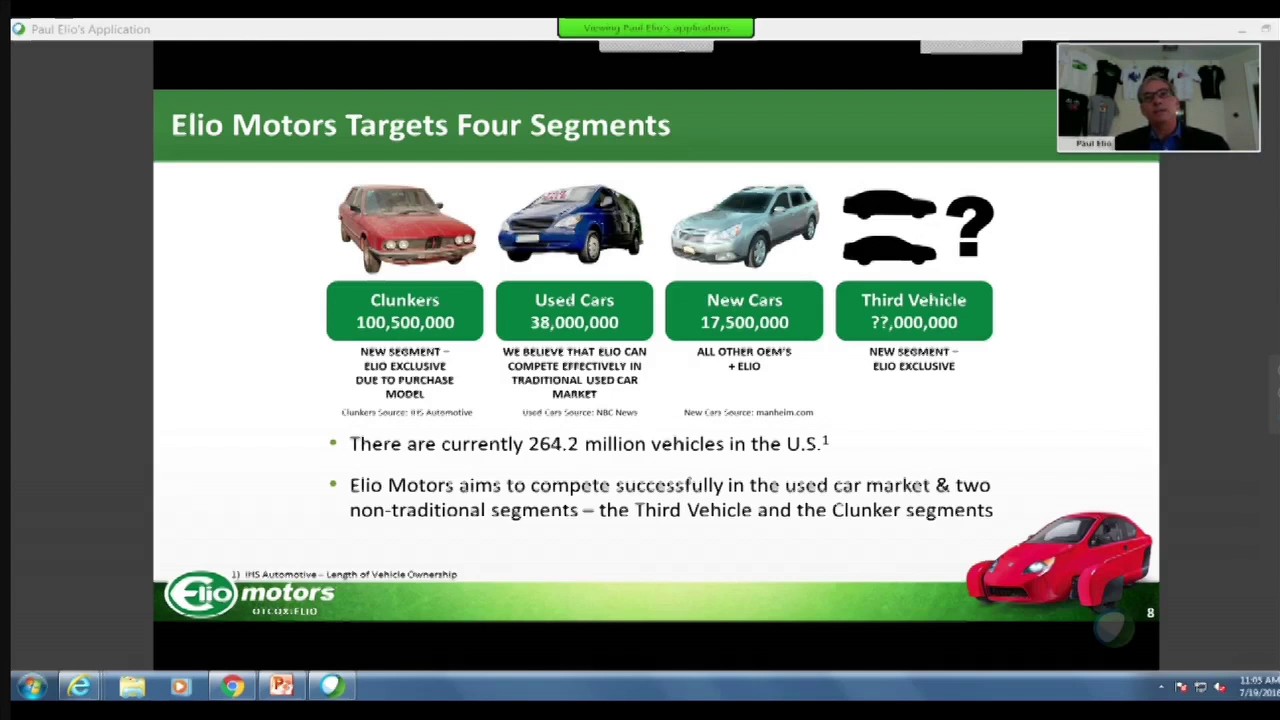The height and width of the screenshot is (720, 1280).
Task: Click the 'ALL OTHER OEM'S + ELIO' text
Action: click(x=744, y=359)
